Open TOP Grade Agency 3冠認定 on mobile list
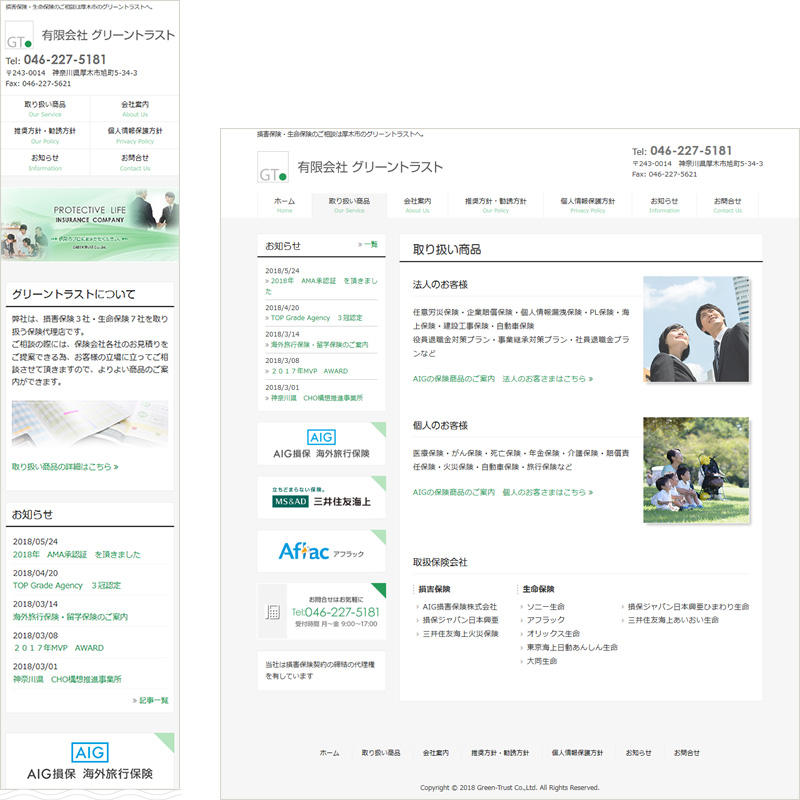Viewport: 800px width, 800px height. (67, 585)
